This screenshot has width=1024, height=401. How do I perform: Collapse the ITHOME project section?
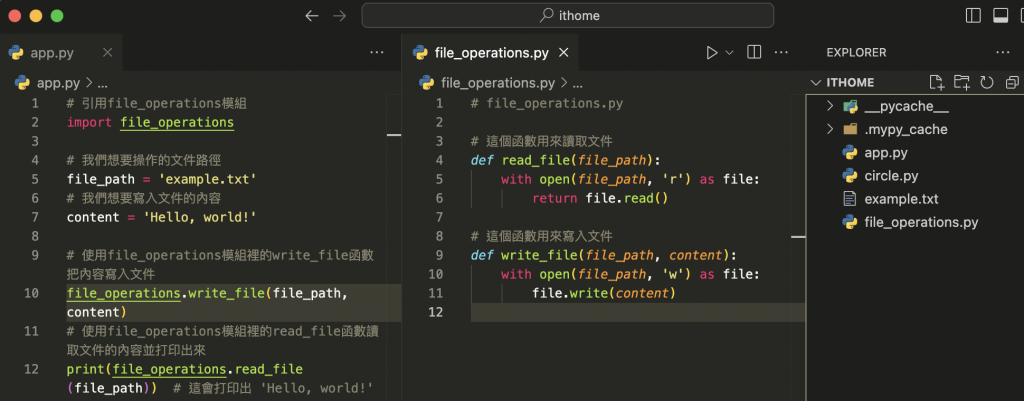pyautogui.click(x=814, y=82)
